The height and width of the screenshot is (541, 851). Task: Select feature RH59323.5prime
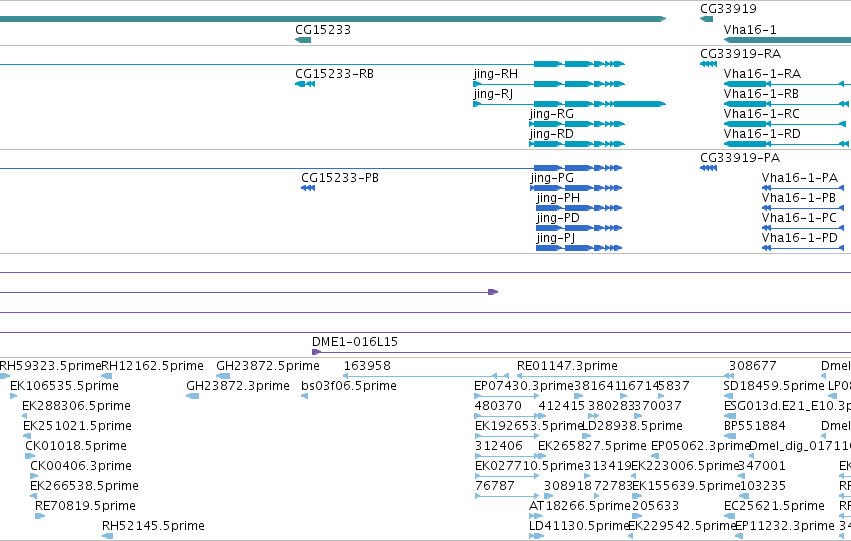click(50, 366)
